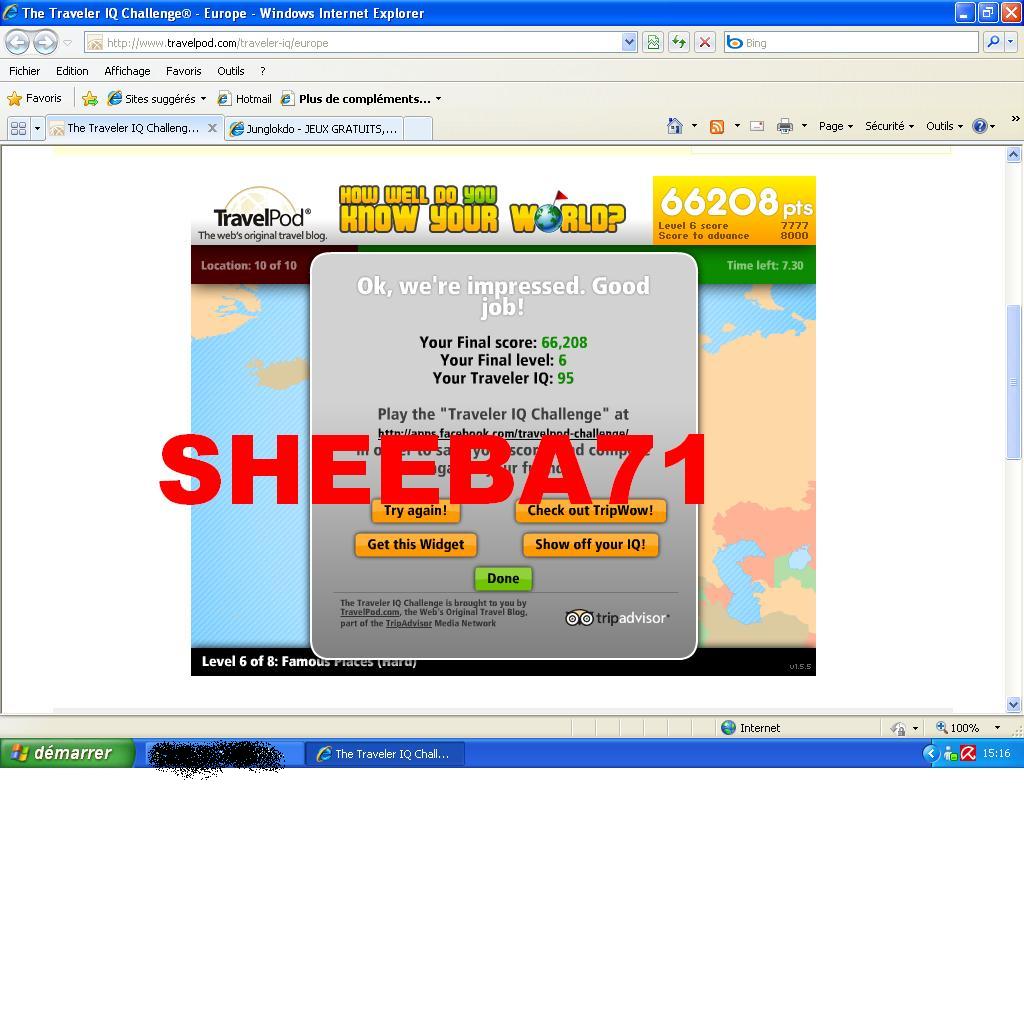This screenshot has width=1024, height=1028.
Task: Open the Affichage menu
Action: (x=127, y=71)
